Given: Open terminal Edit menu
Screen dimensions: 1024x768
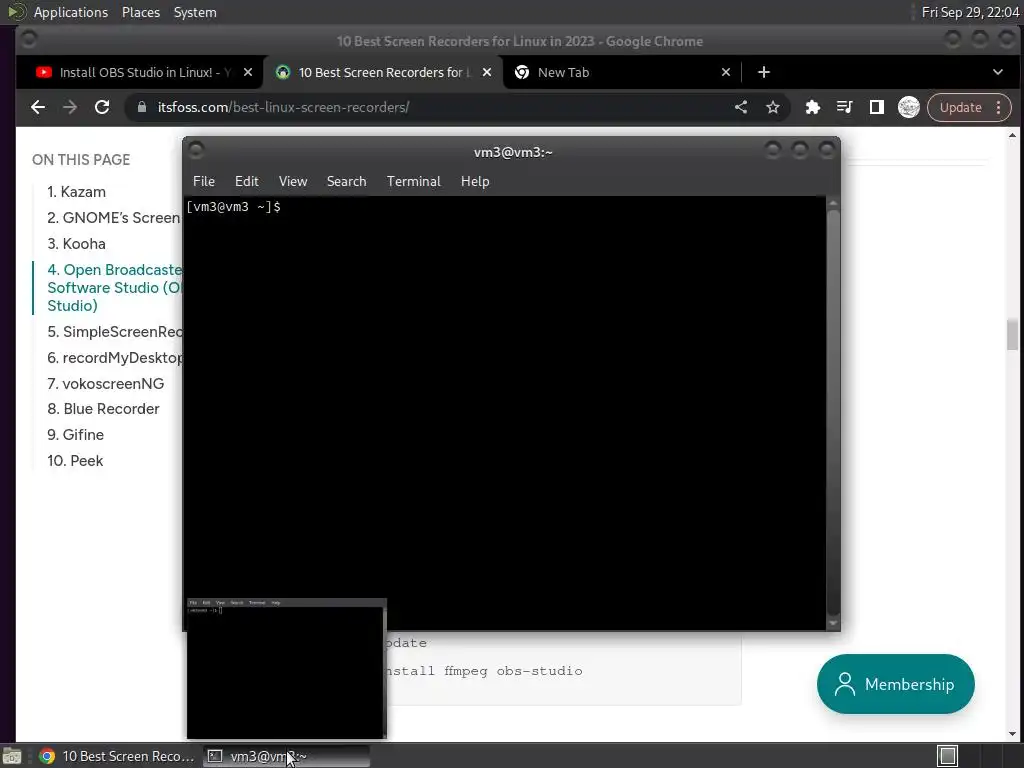Looking at the screenshot, I should [x=247, y=182].
